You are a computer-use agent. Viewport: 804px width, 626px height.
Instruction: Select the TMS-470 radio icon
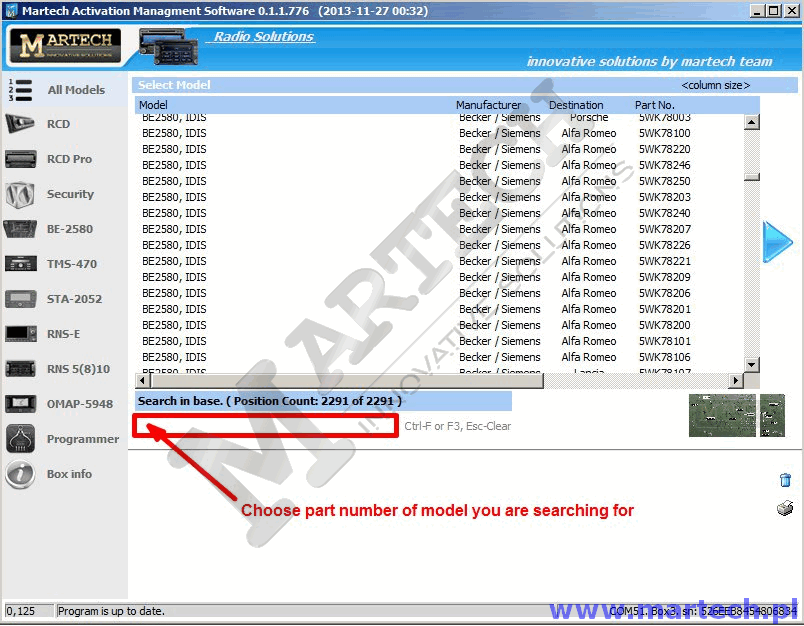(21, 264)
